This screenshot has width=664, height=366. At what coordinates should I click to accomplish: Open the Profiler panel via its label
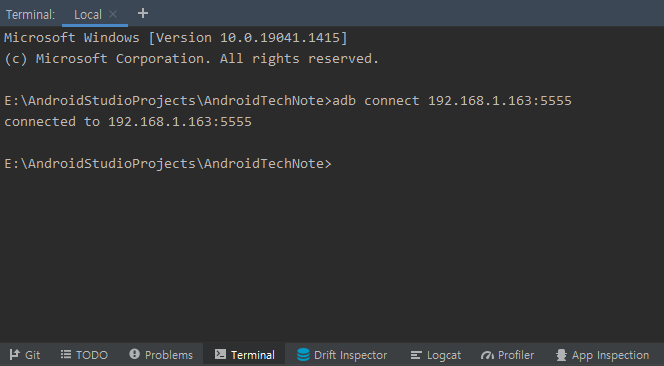(x=516, y=355)
